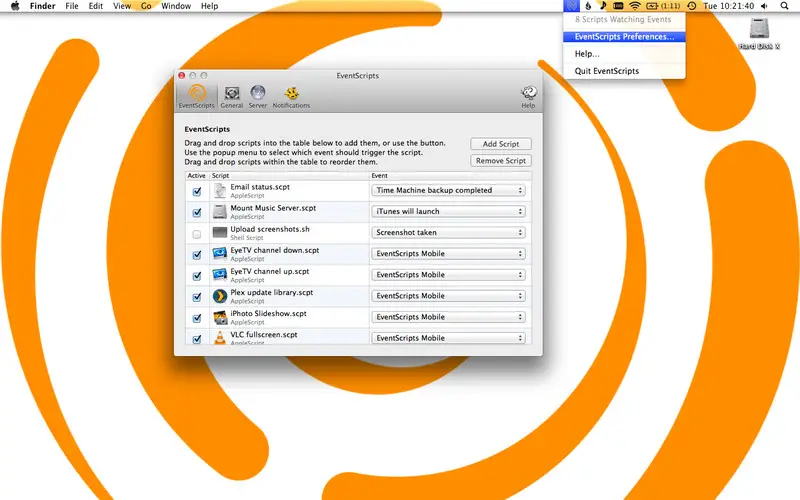This screenshot has width=800, height=500.
Task: Open the Time Machine backup completed event popup
Action: (x=448, y=190)
